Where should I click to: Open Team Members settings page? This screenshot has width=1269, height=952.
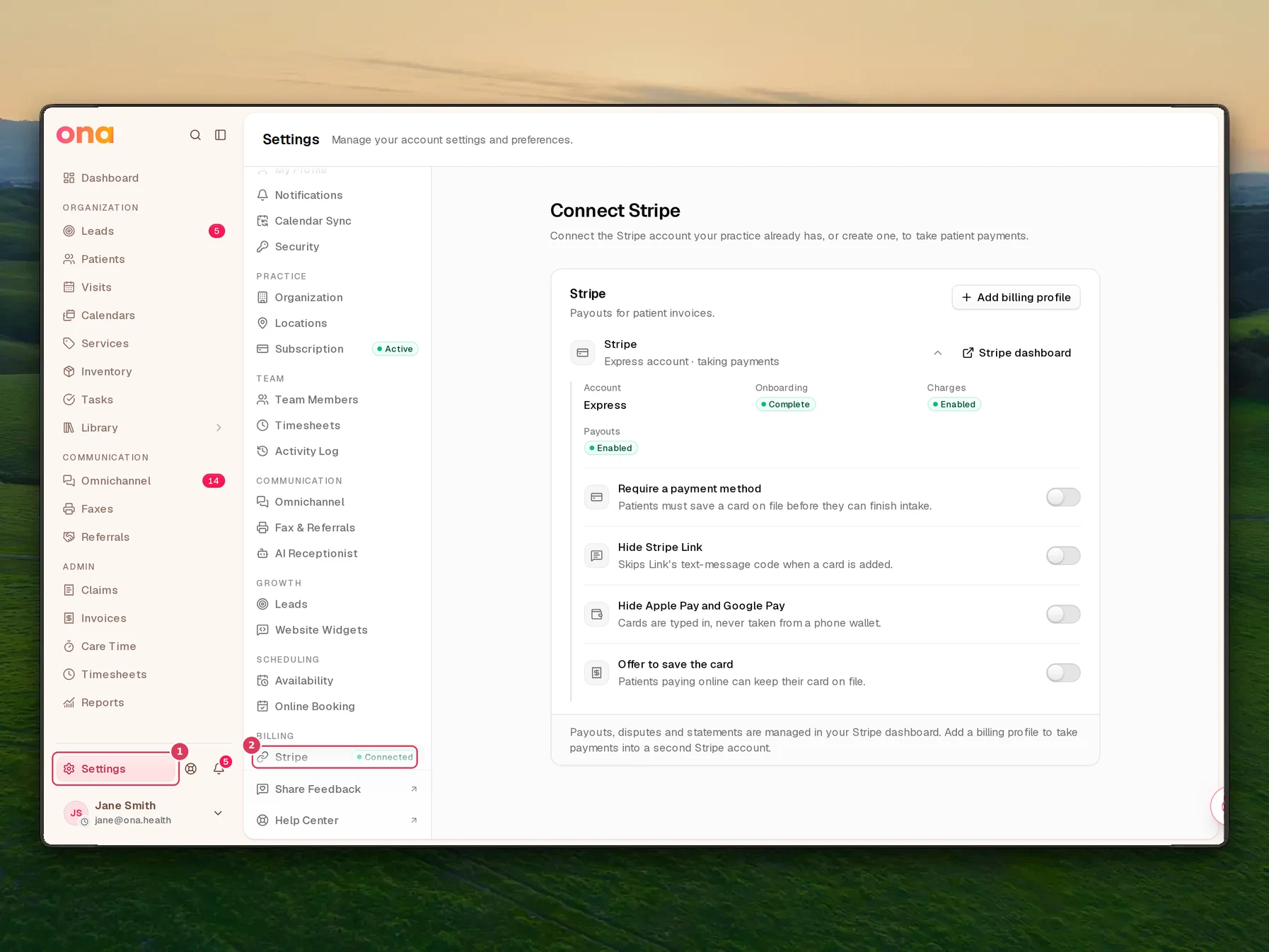coord(337,400)
